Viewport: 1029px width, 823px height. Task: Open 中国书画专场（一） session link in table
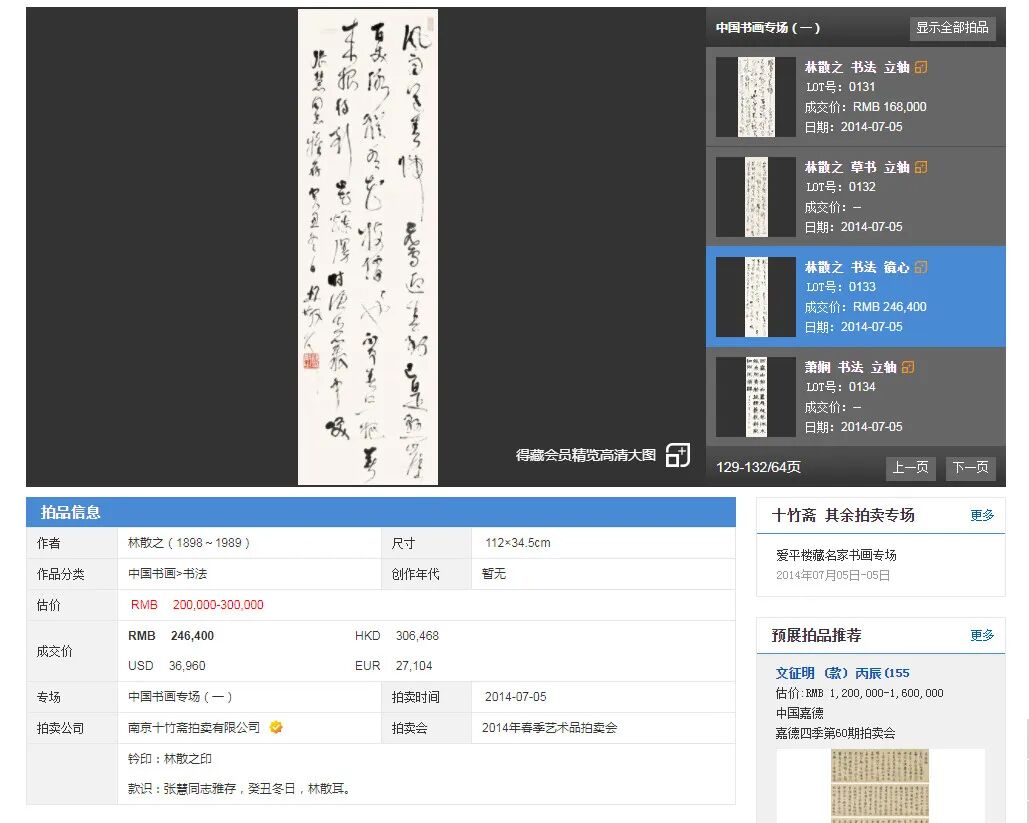point(180,697)
